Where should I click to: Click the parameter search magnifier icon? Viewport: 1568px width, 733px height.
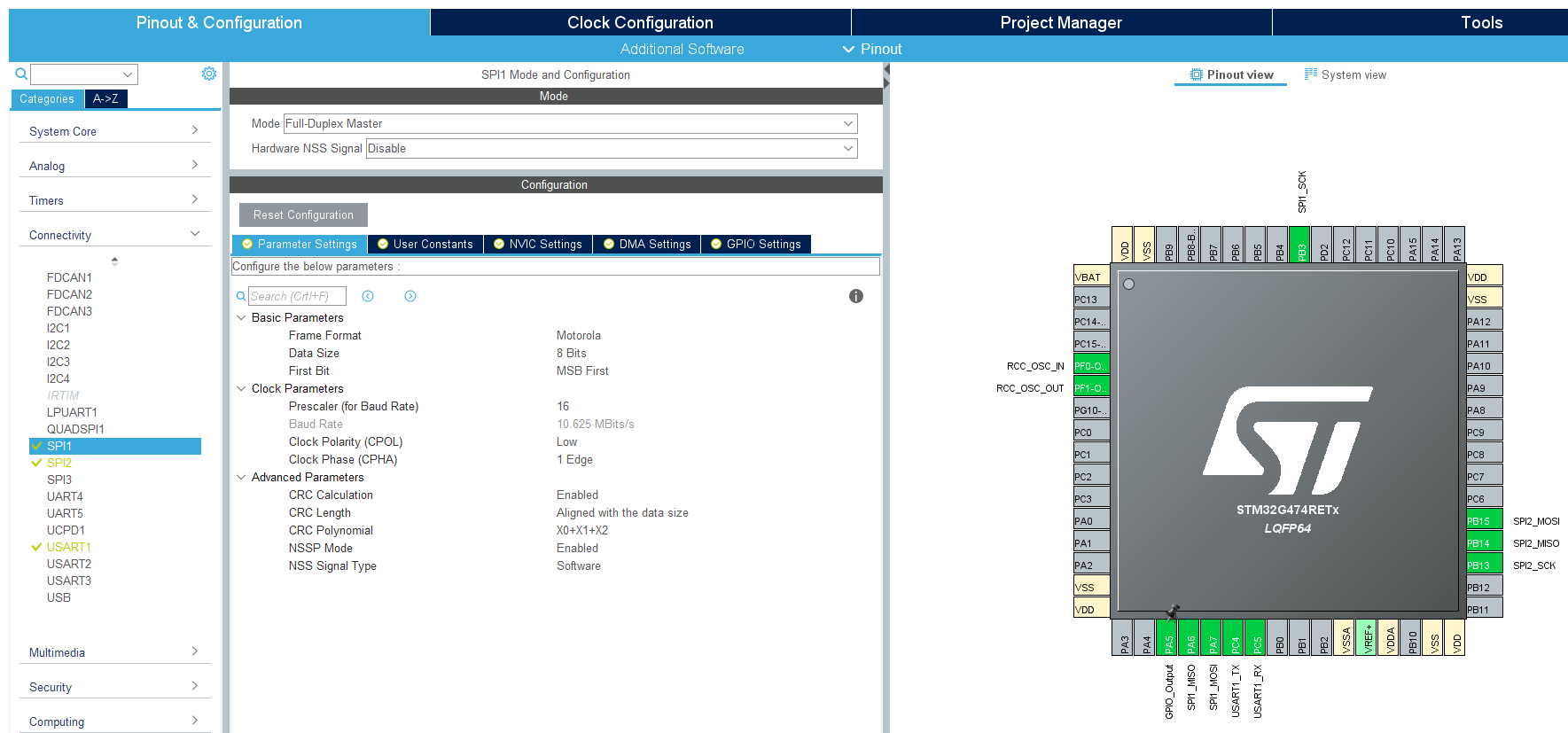[x=241, y=296]
